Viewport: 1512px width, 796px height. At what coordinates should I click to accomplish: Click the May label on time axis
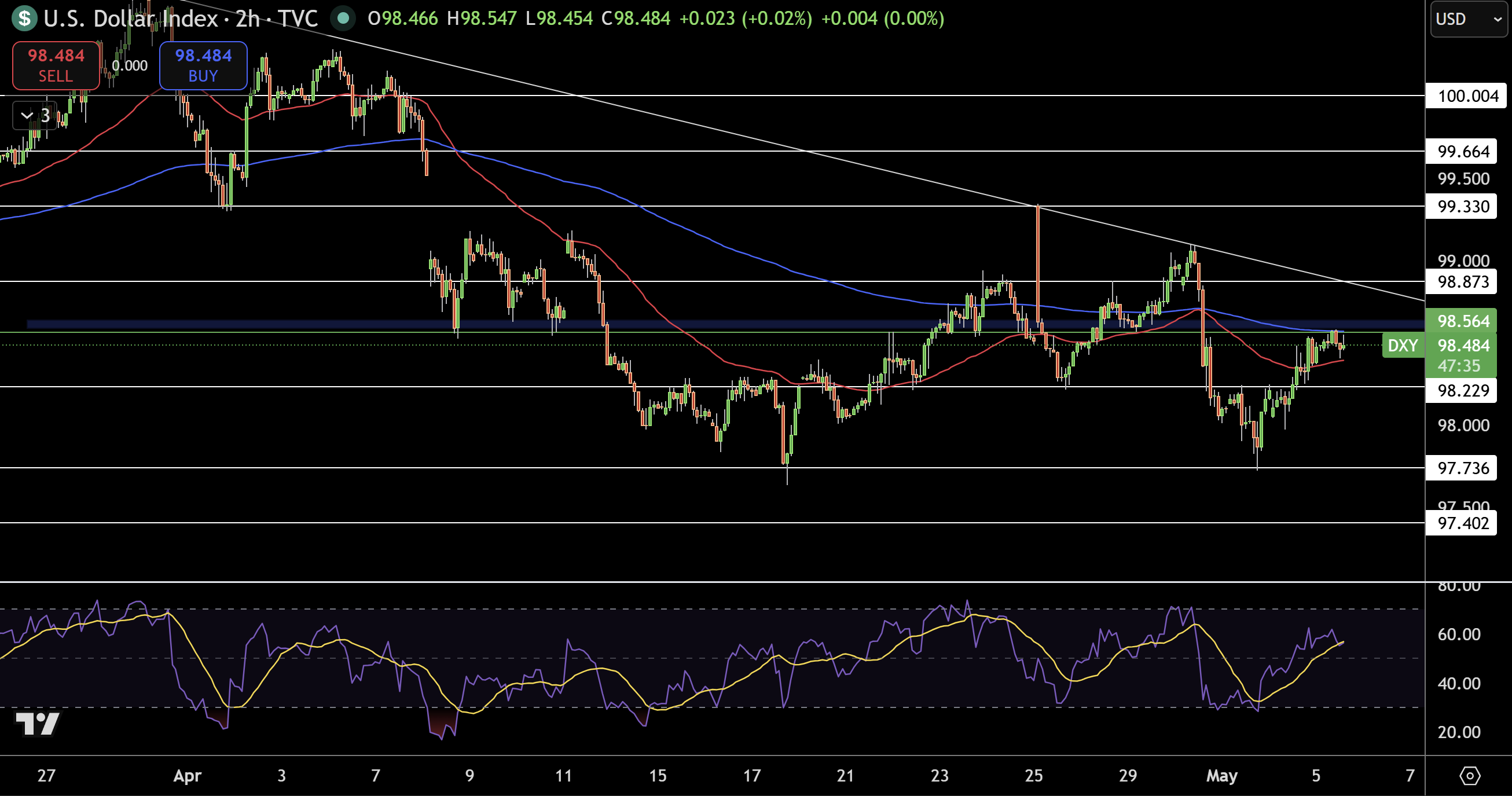coord(1222,776)
